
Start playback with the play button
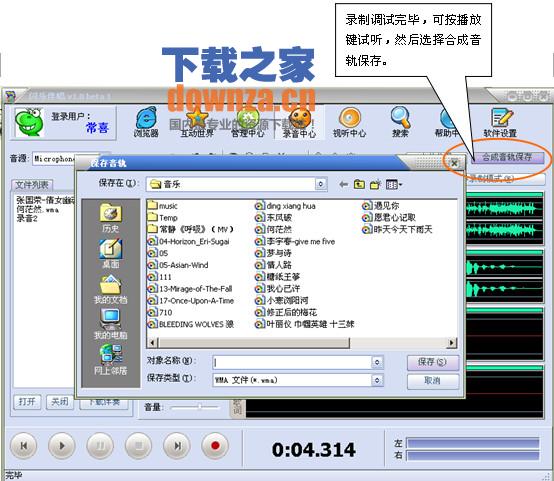pos(62,446)
